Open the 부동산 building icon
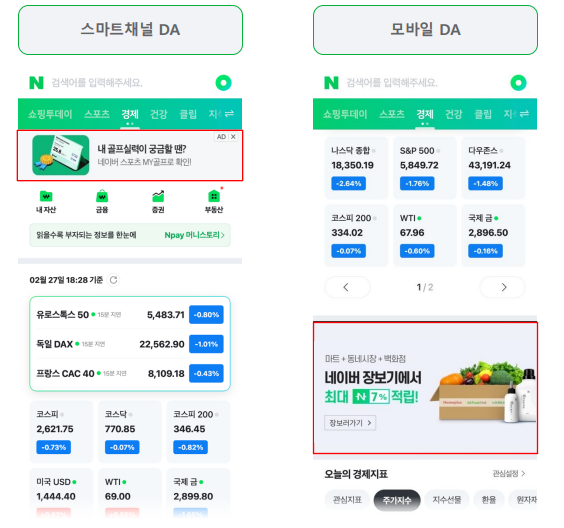Screen dimensions: 564x528 click(x=214, y=196)
